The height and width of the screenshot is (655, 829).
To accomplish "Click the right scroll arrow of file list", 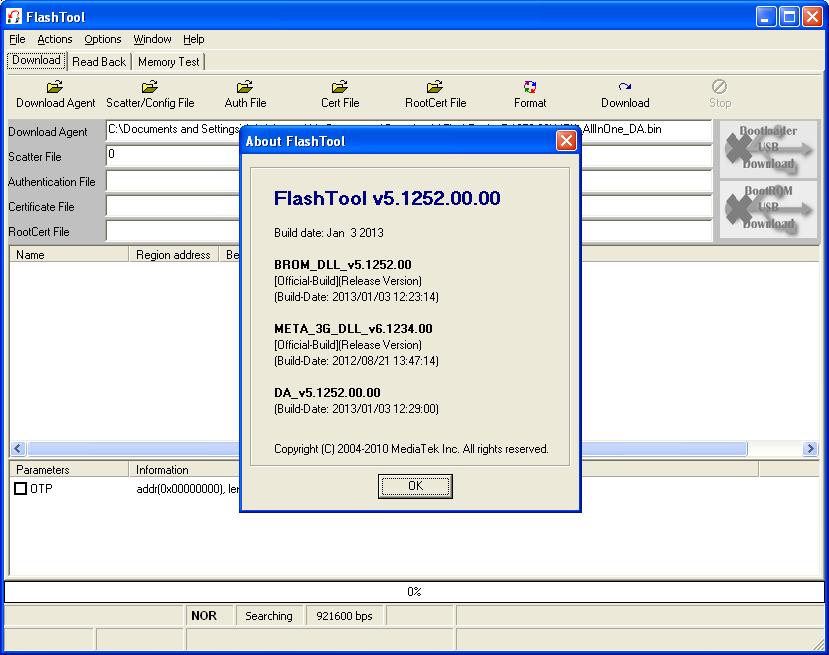I will (809, 449).
